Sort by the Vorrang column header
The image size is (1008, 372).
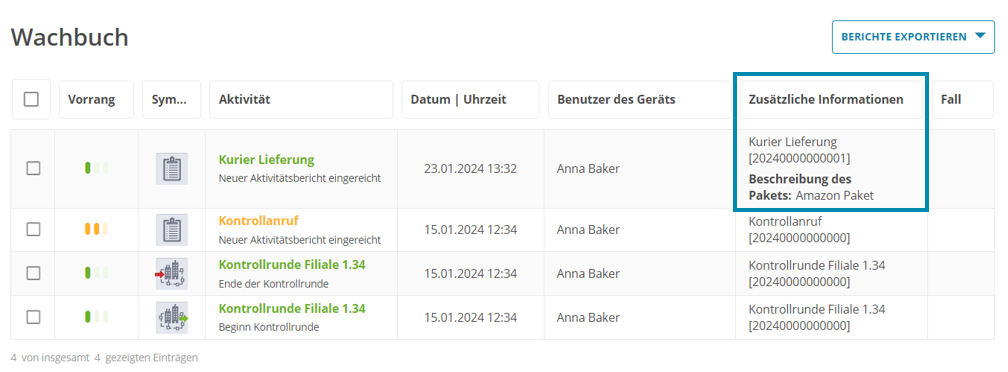tap(96, 100)
